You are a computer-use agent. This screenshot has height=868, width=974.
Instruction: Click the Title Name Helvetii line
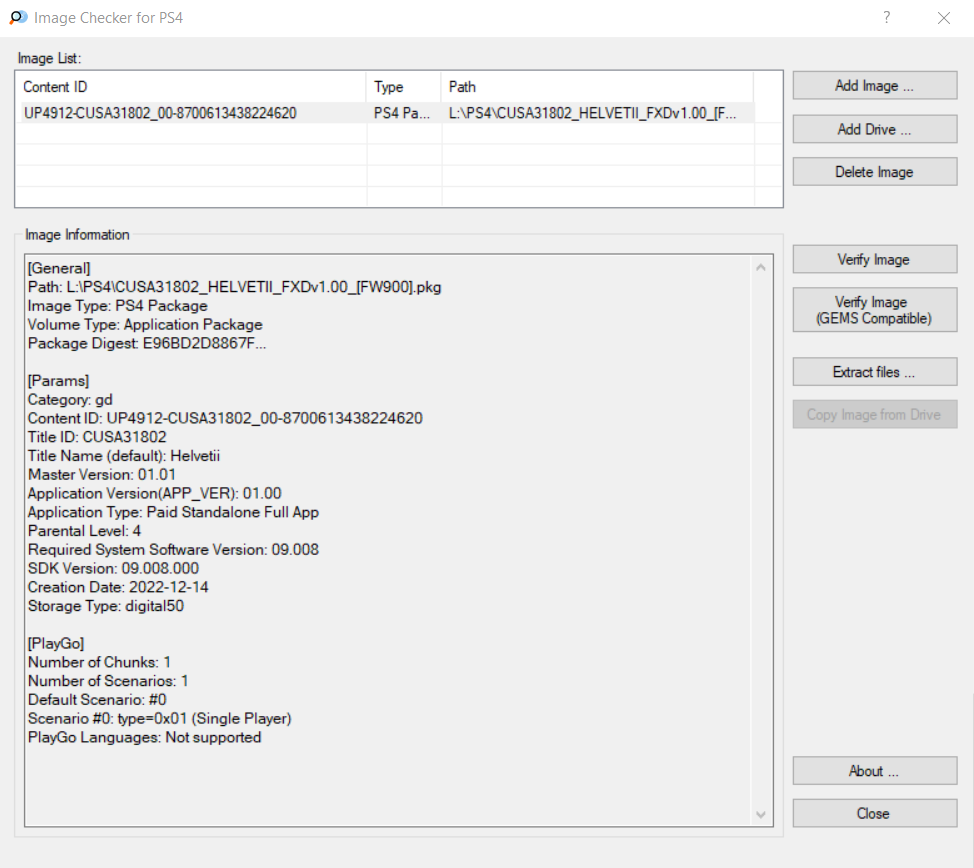(x=124, y=456)
